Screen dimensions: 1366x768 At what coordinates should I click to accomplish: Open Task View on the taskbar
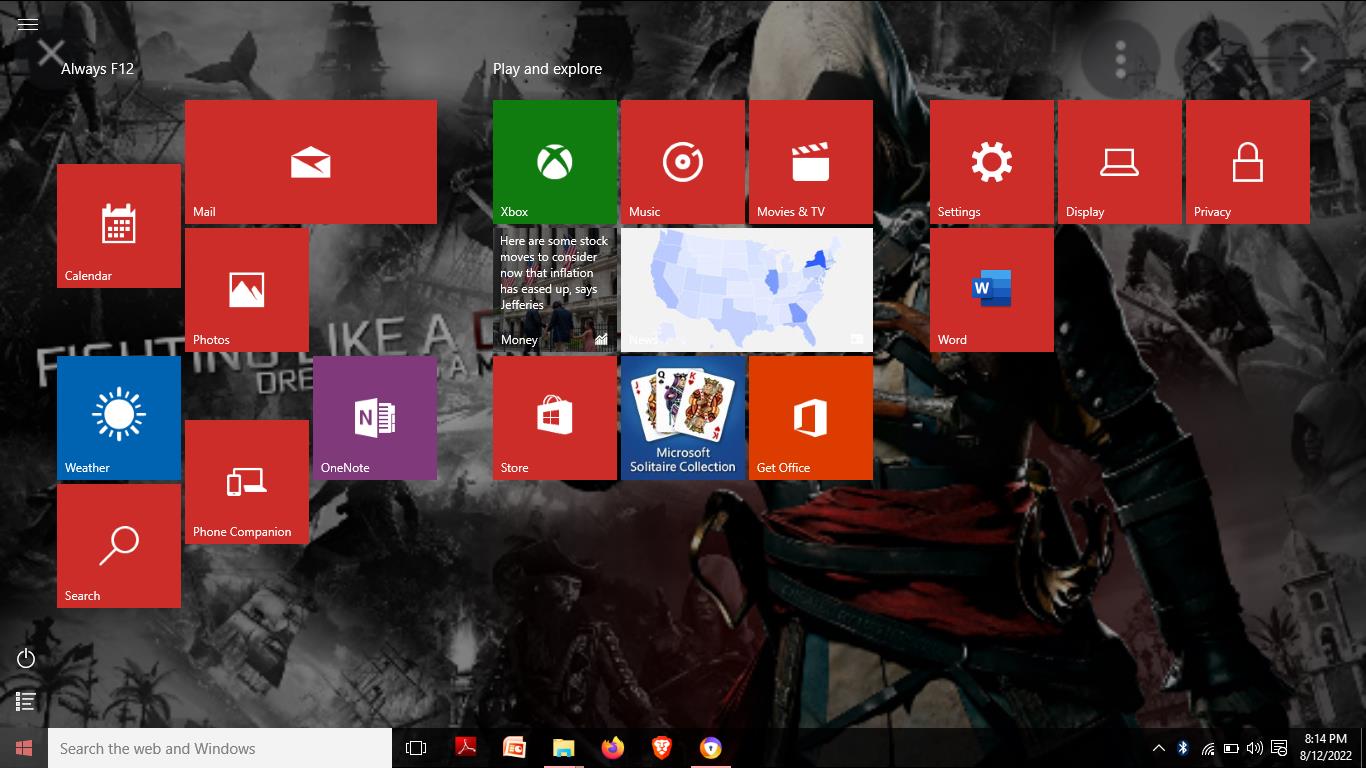pyautogui.click(x=416, y=748)
